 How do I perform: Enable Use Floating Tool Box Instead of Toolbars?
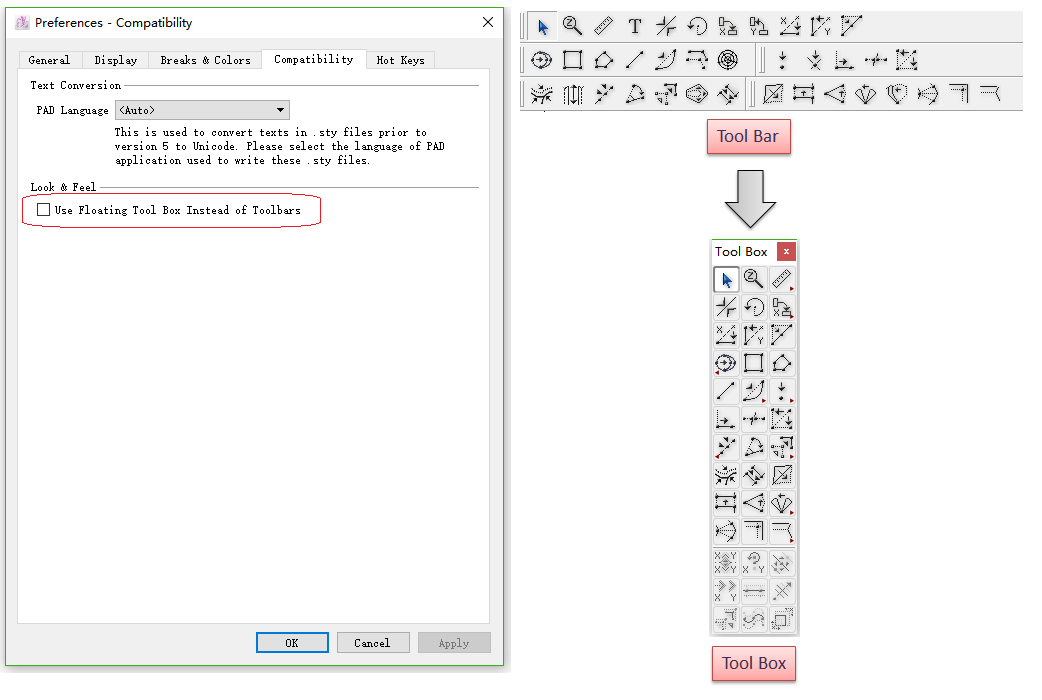tap(43, 210)
